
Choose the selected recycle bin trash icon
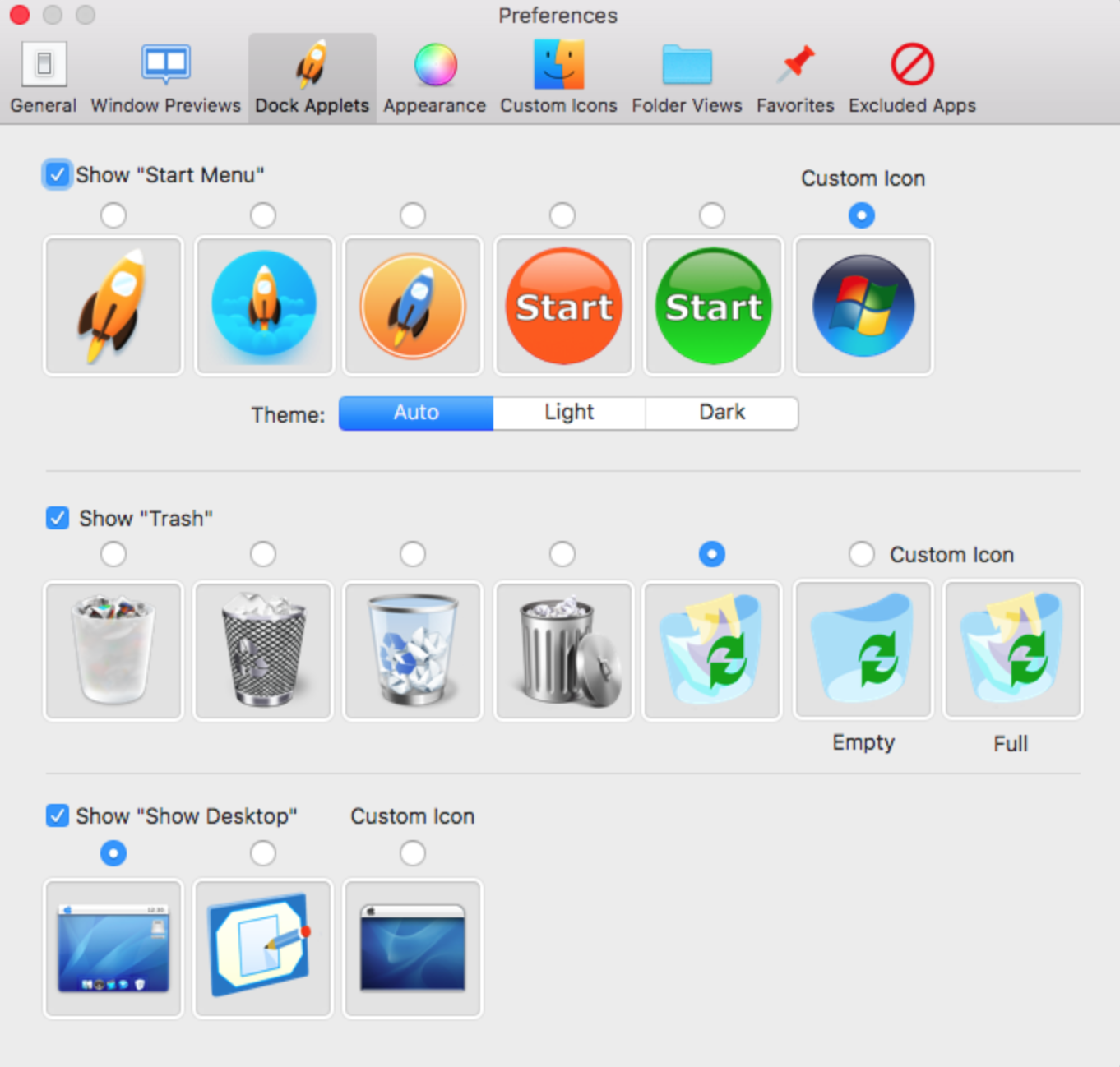point(713,651)
